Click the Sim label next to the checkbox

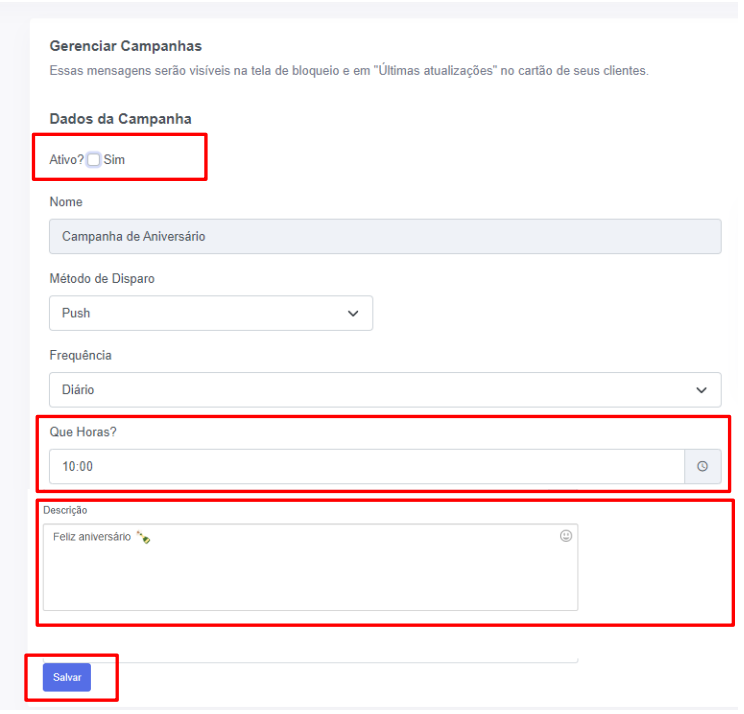pyautogui.click(x=114, y=159)
